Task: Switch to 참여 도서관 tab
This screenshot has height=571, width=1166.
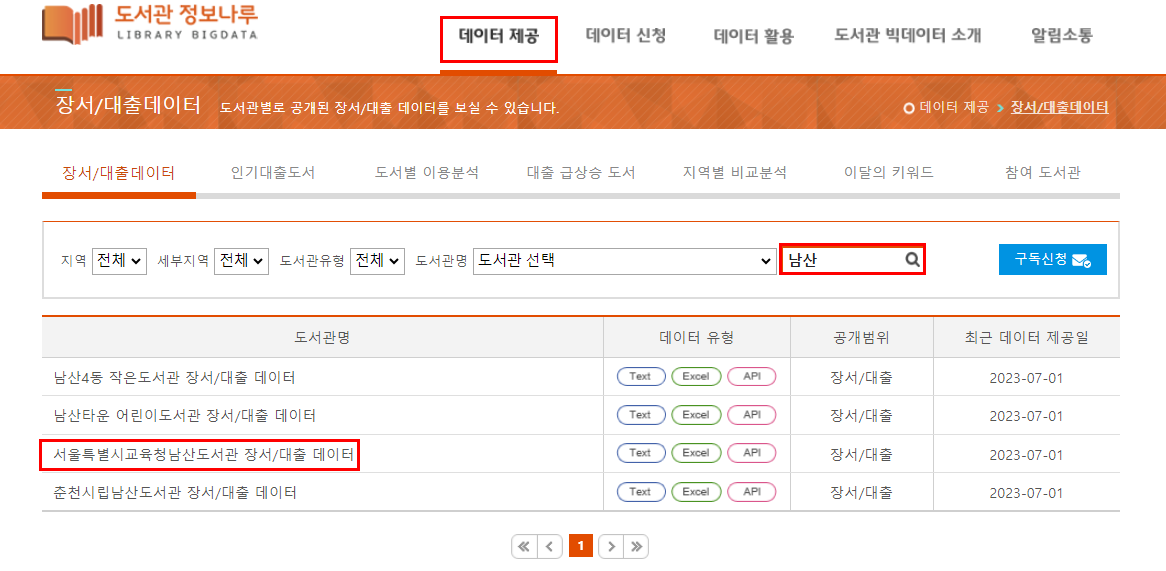Action: 1043,173
